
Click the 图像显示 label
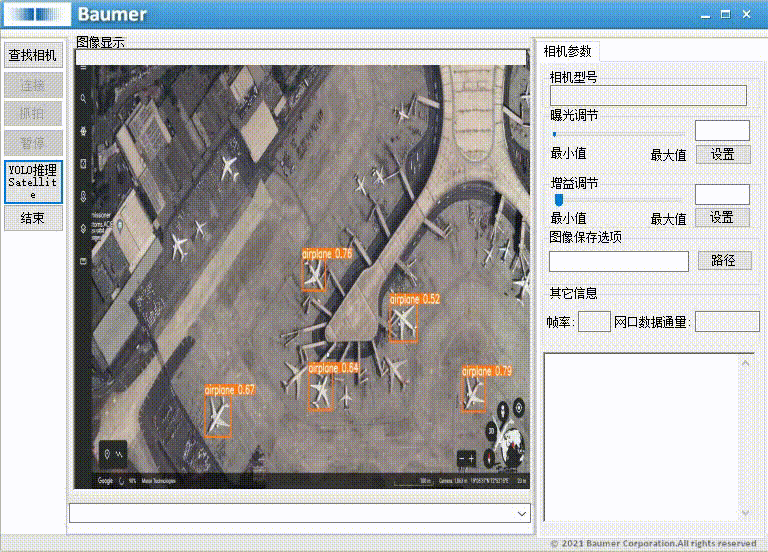(x=100, y=42)
